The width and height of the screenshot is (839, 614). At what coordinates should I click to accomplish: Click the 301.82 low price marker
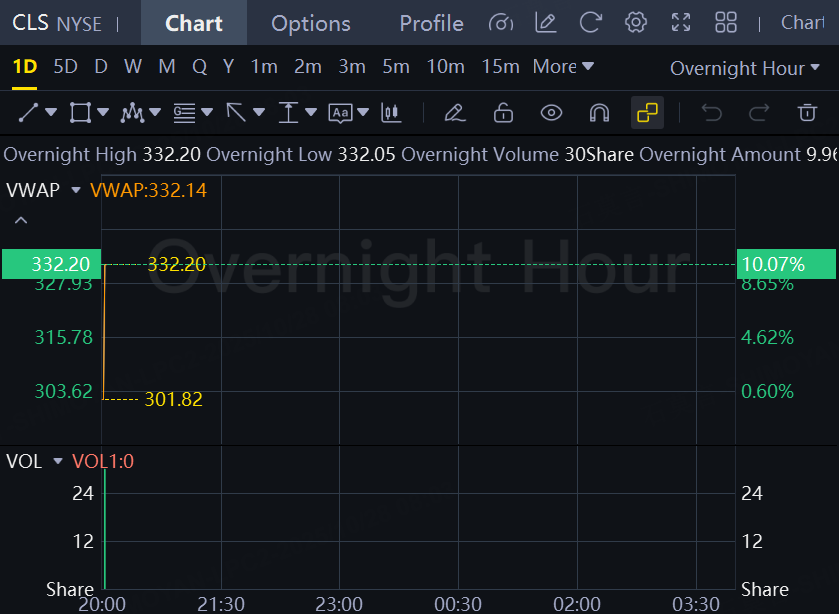pyautogui.click(x=173, y=399)
